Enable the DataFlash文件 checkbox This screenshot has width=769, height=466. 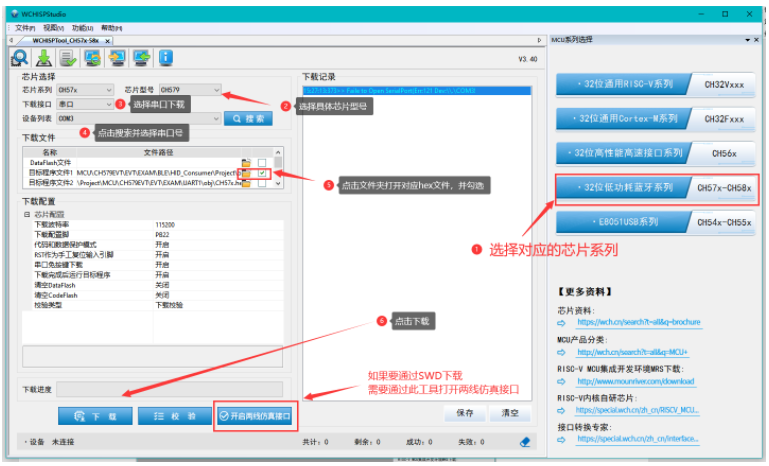262,163
